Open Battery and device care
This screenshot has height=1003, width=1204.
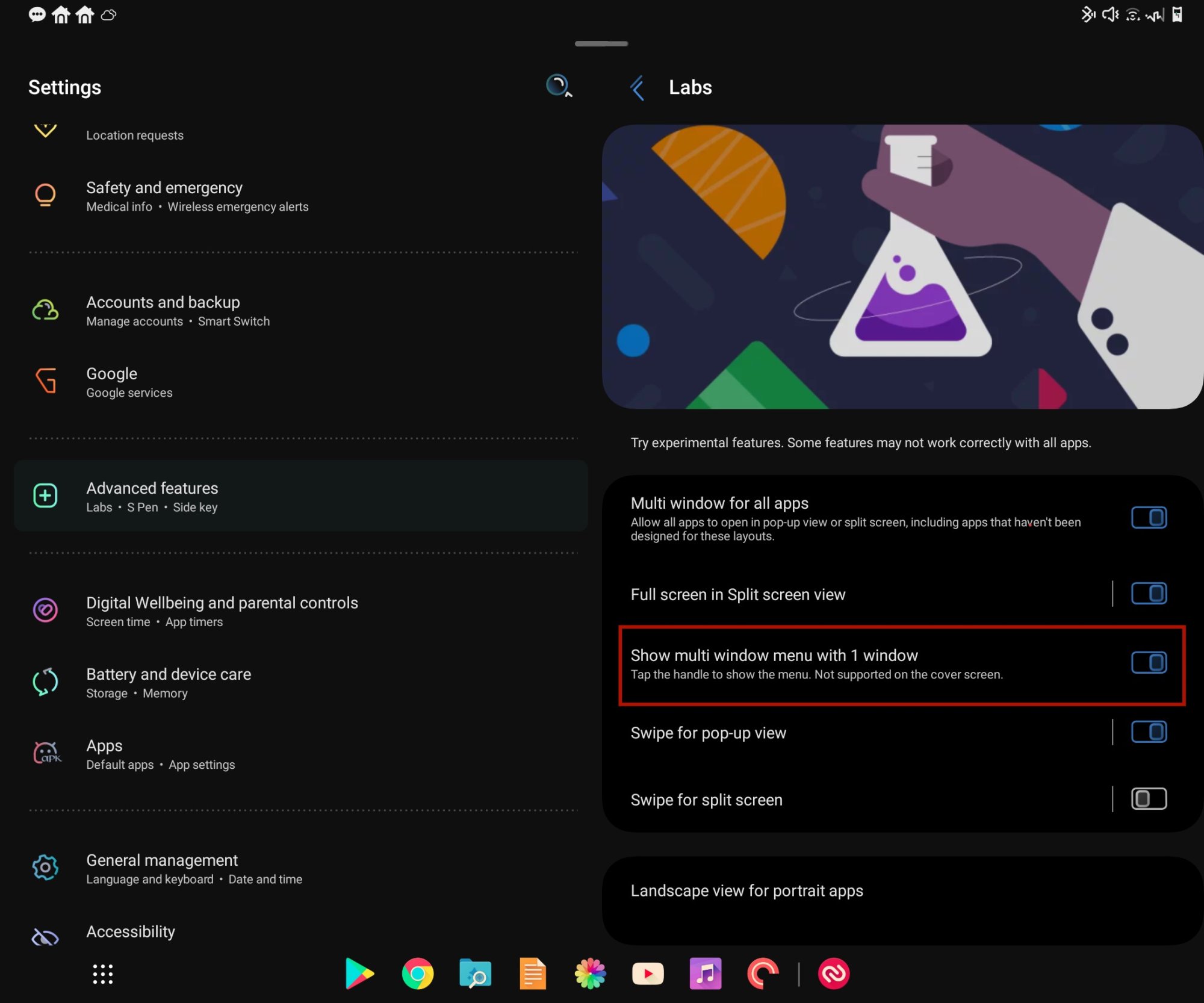click(x=301, y=683)
